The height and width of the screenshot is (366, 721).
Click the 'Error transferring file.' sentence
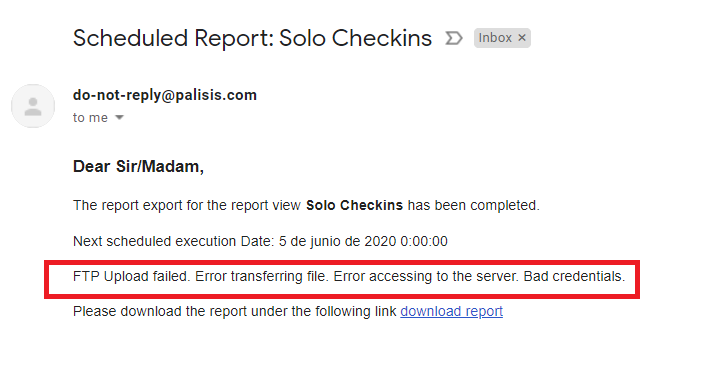(261, 276)
